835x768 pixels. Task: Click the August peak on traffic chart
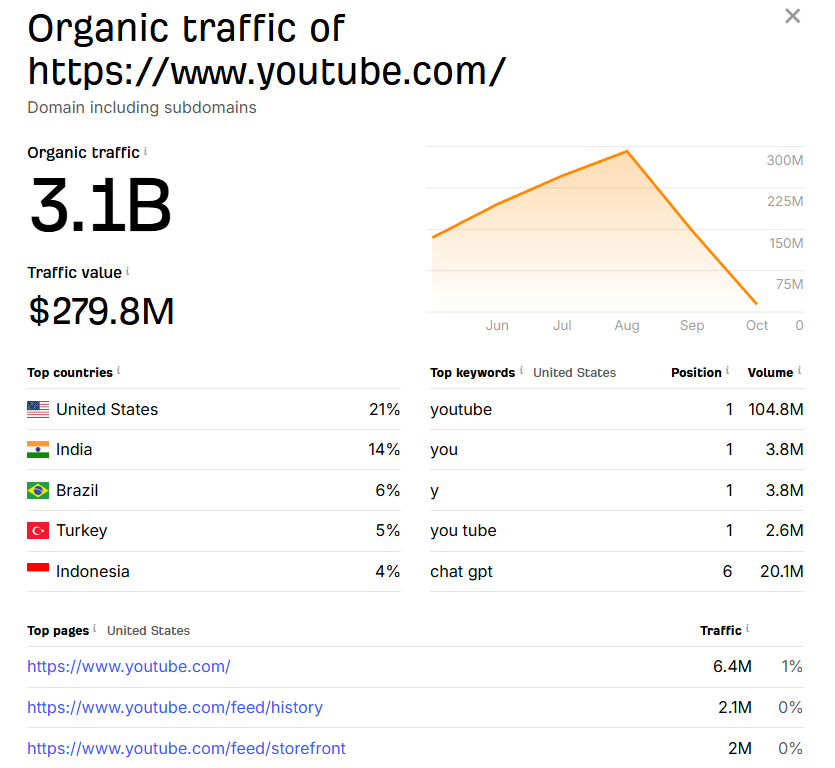(x=627, y=152)
